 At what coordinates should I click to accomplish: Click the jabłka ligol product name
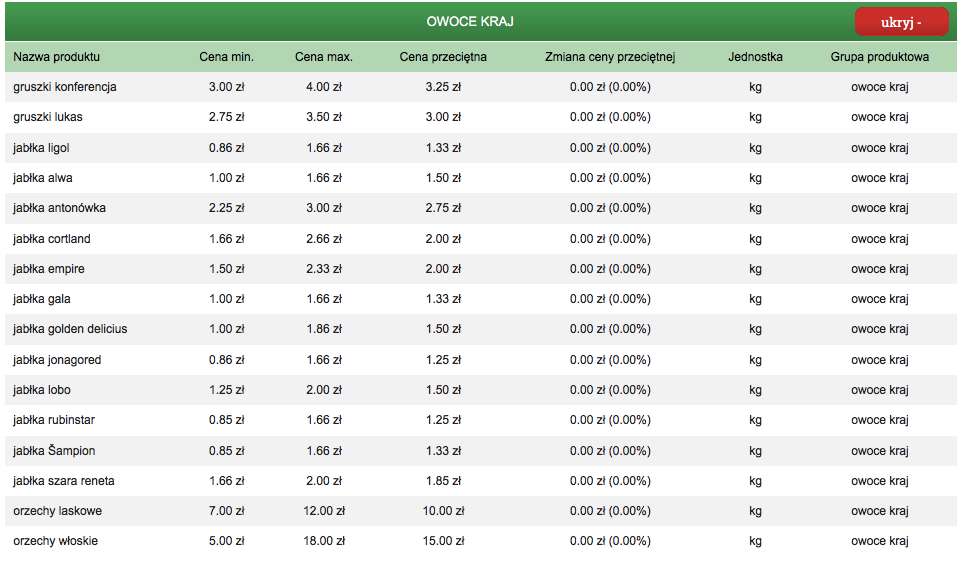pos(41,148)
